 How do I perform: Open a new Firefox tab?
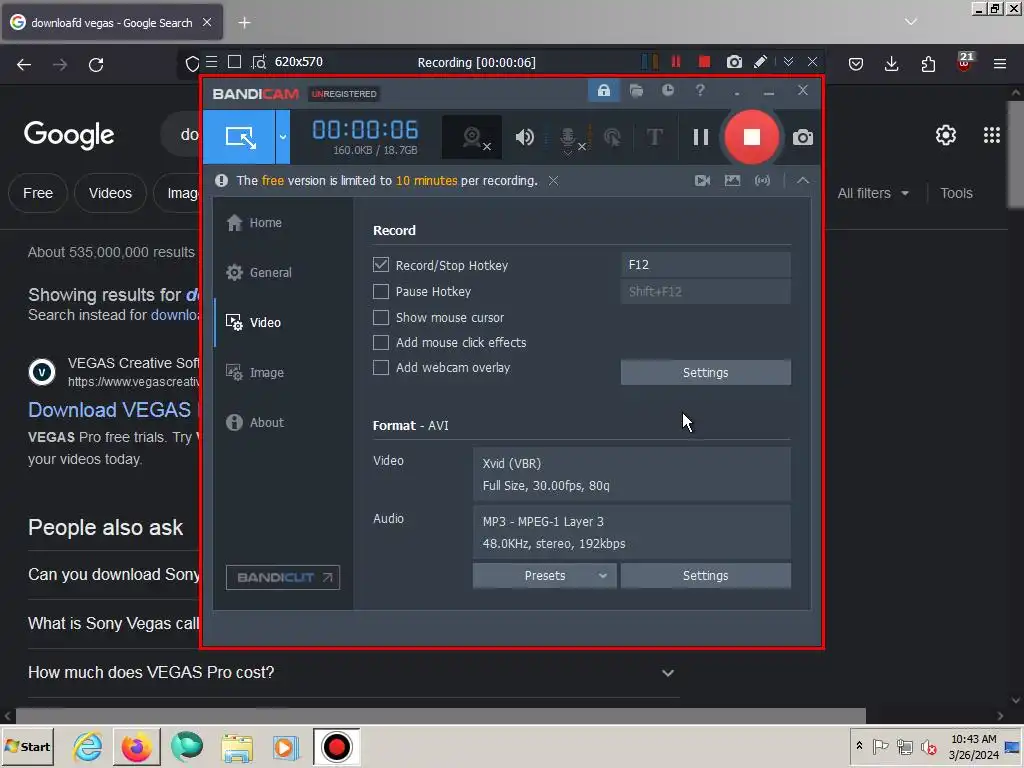244,23
